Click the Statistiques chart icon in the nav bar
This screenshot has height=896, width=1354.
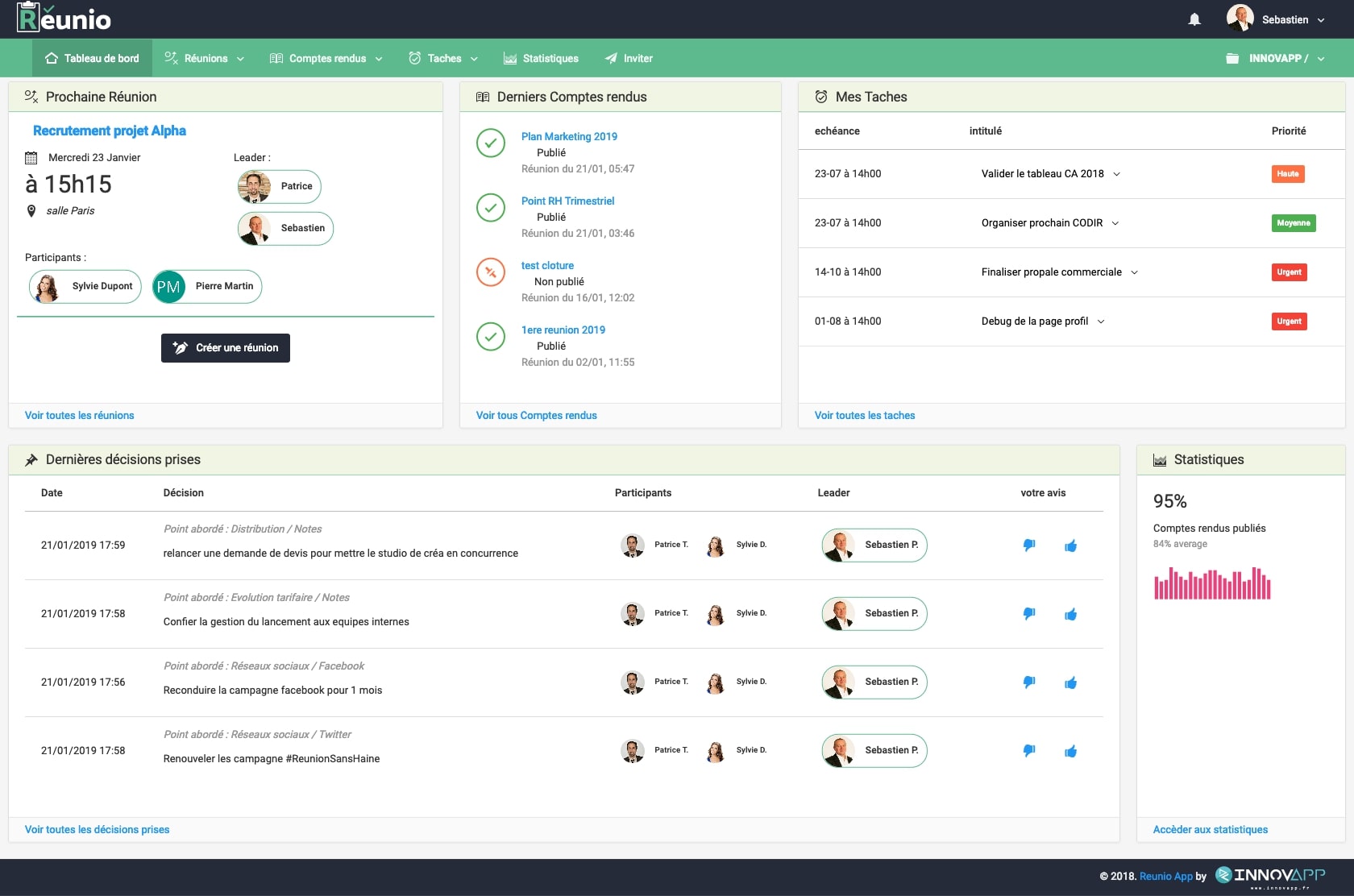tap(510, 59)
